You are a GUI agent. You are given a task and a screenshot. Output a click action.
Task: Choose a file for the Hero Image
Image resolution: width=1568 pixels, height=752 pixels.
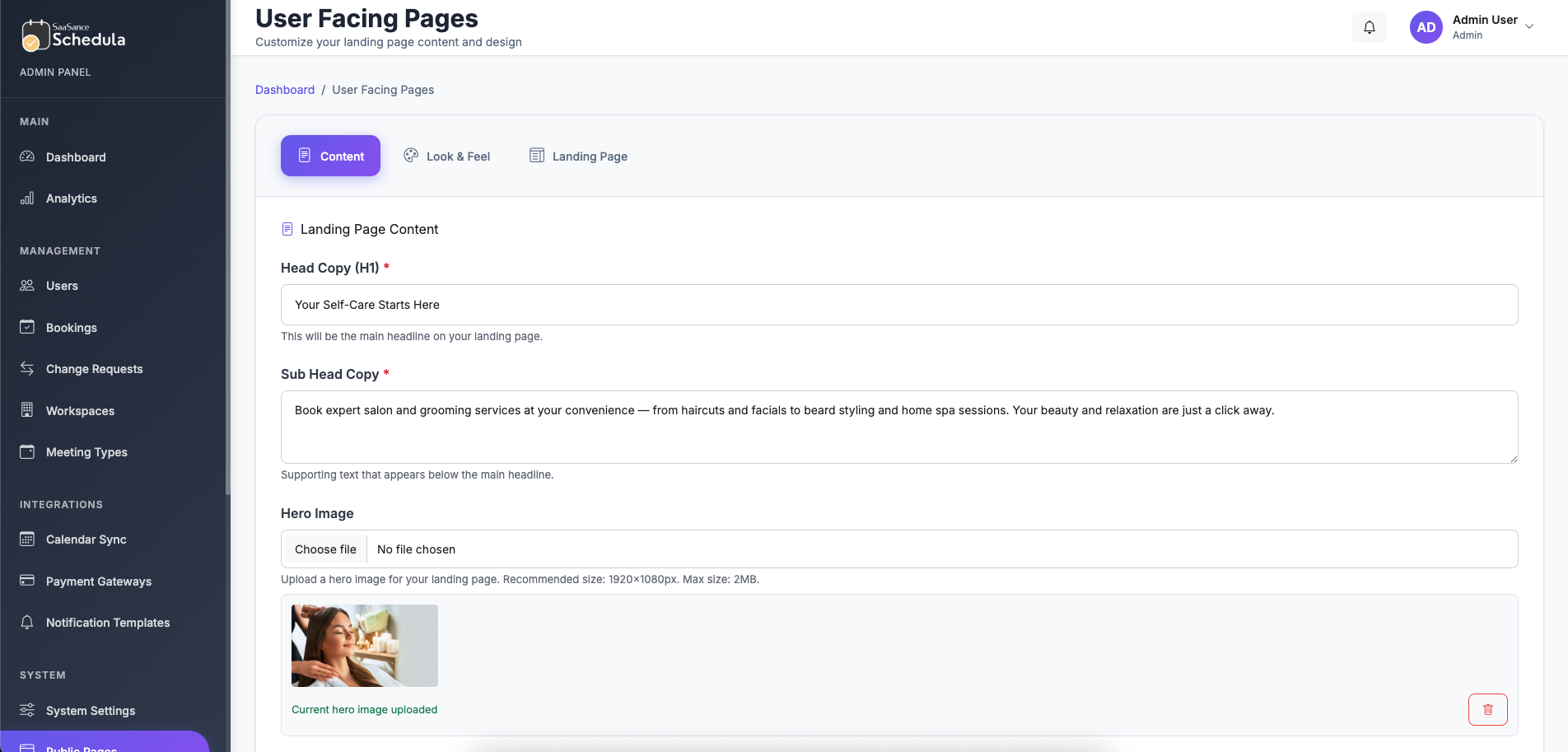tap(324, 549)
